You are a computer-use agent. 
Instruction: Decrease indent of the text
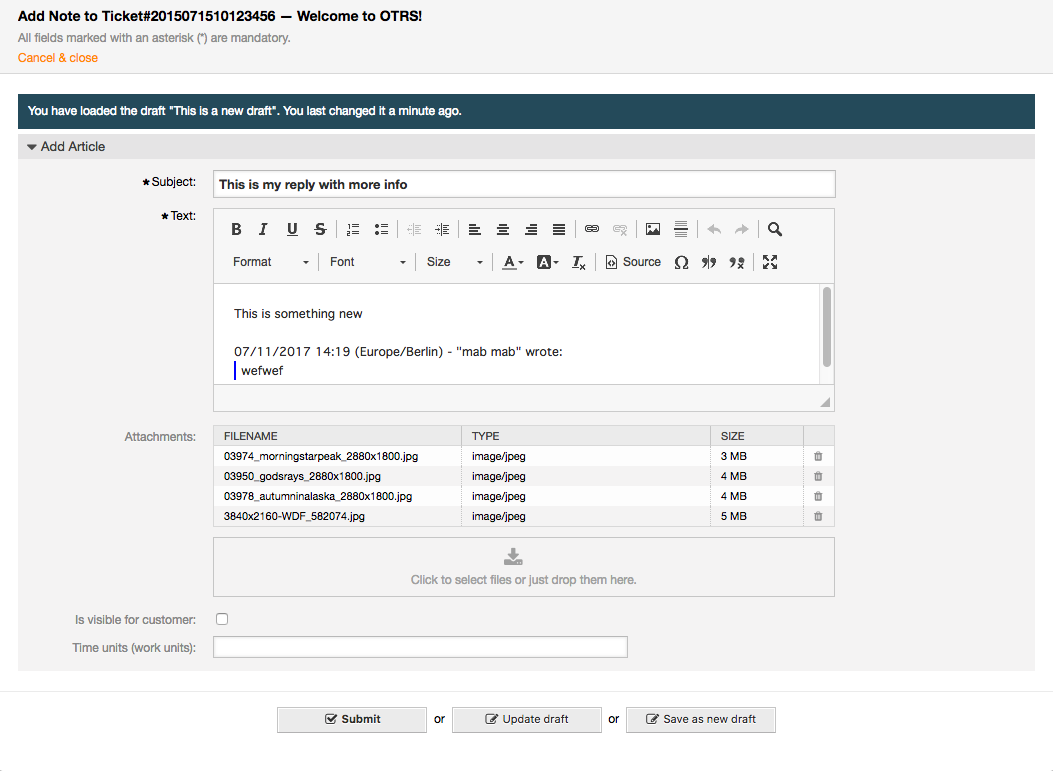coord(414,229)
